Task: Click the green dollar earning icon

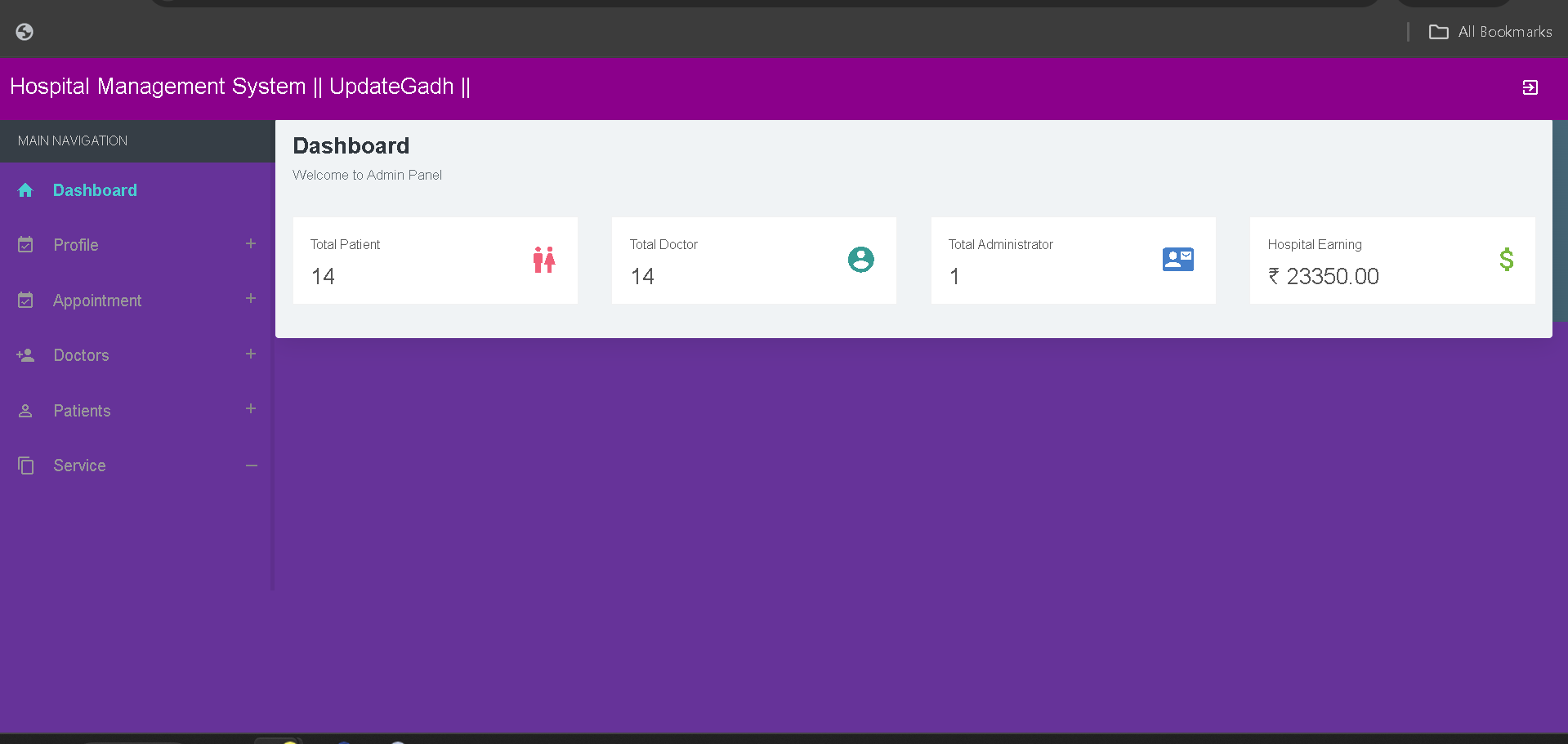Action: [x=1506, y=260]
